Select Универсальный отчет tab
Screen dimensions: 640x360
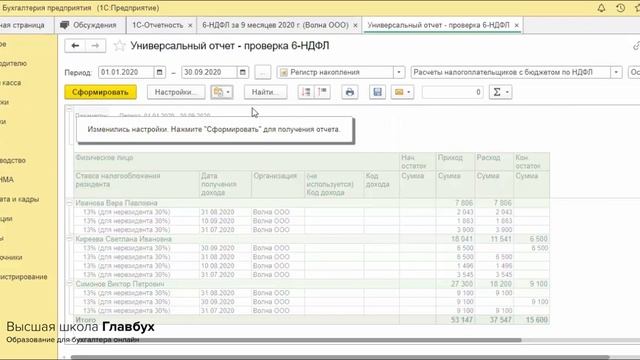pyautogui.click(x=438, y=25)
